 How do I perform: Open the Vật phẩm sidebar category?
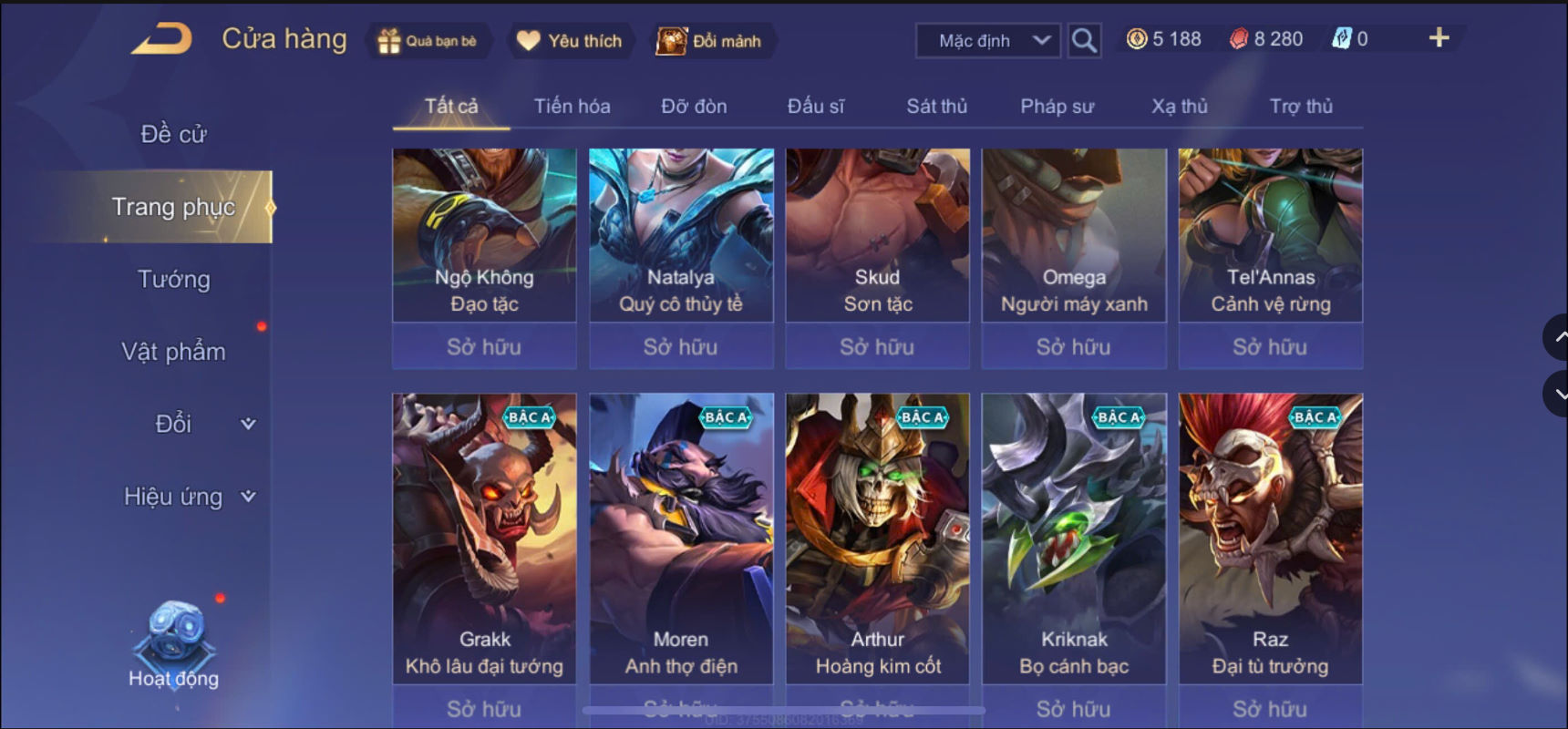coord(173,352)
